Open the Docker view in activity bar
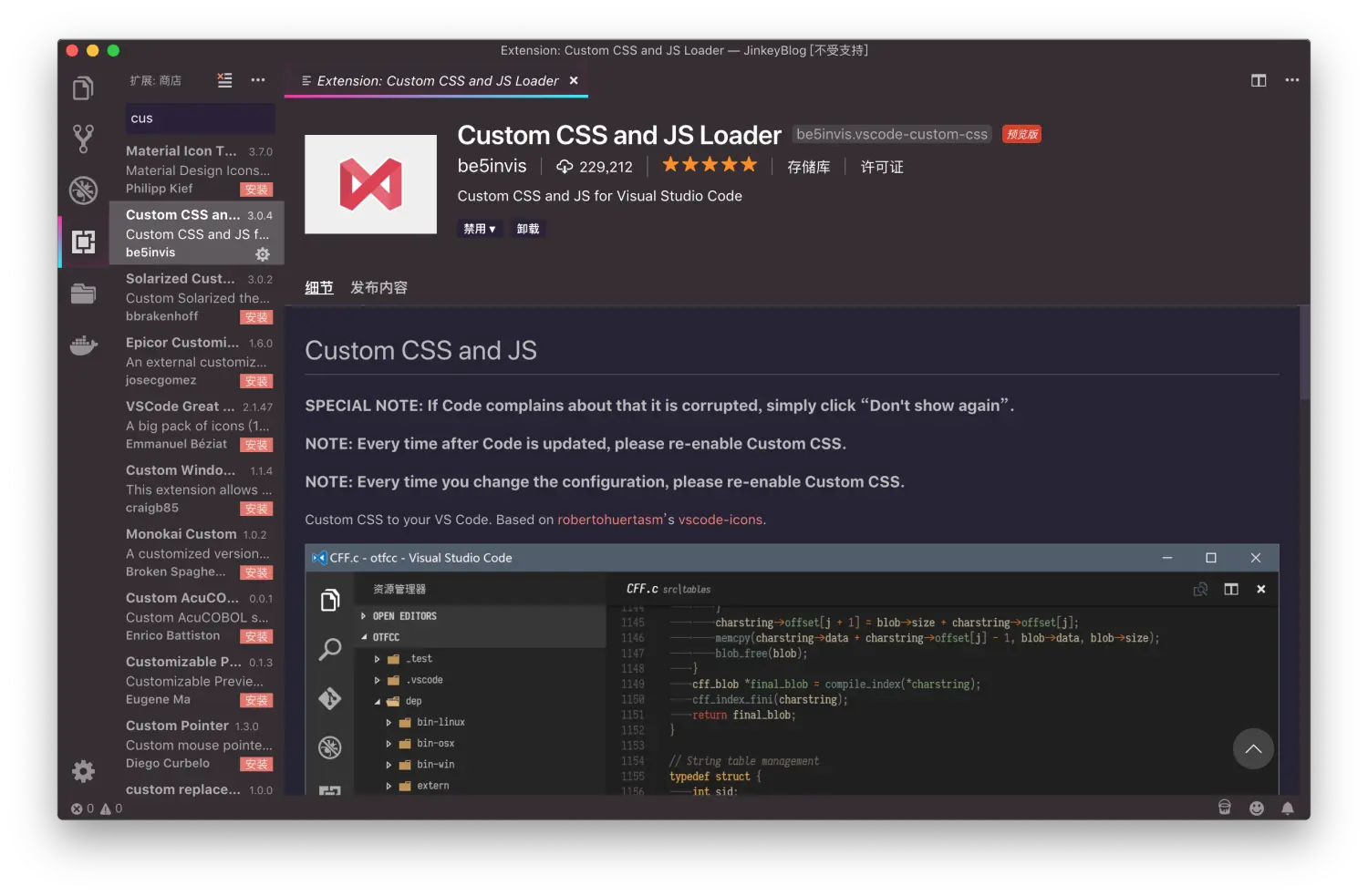 pos(83,345)
